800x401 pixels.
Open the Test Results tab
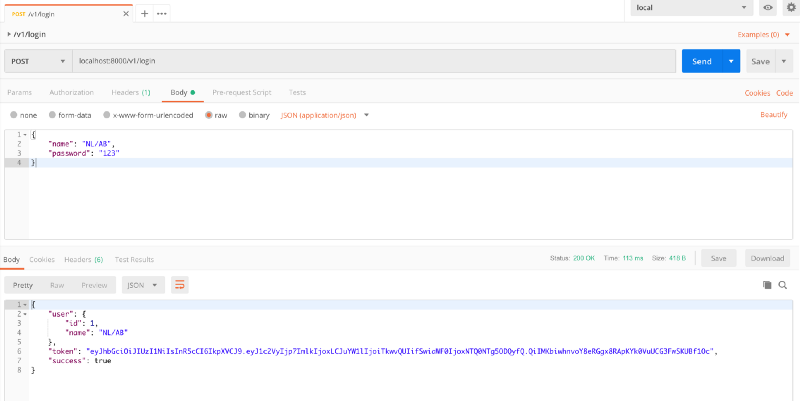(x=134, y=259)
